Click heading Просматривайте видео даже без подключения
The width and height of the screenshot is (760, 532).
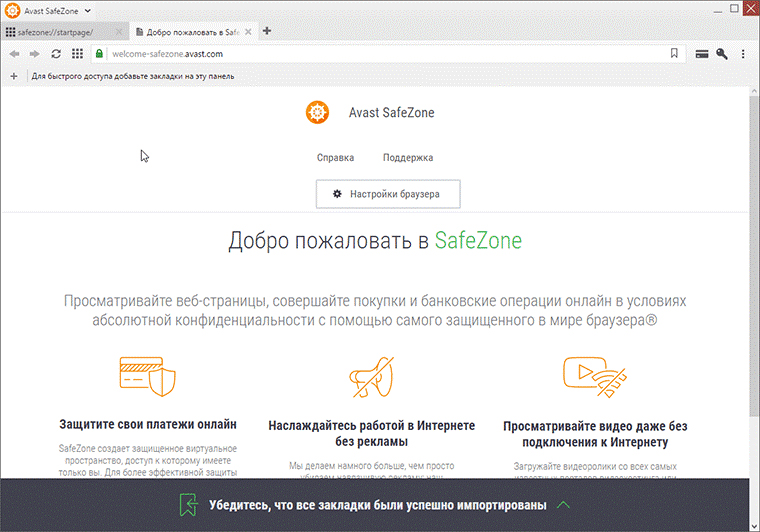[595, 434]
